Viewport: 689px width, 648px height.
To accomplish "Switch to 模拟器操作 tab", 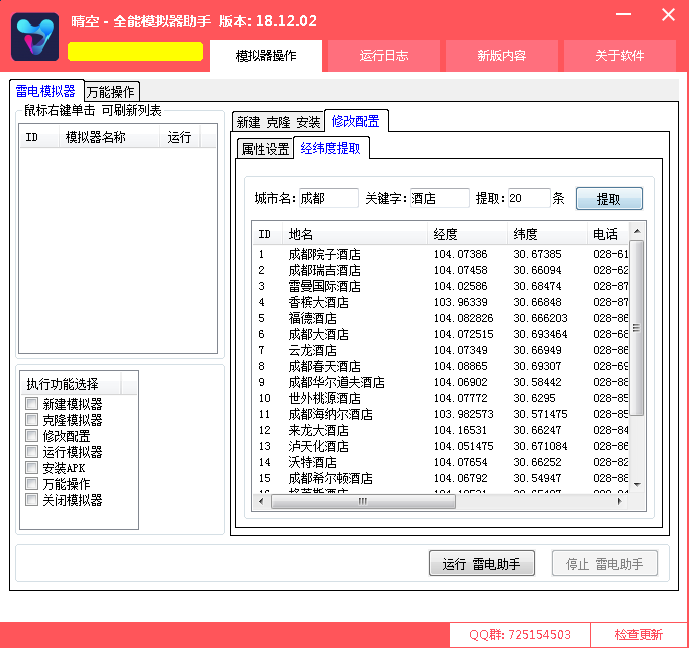I will 266,56.
